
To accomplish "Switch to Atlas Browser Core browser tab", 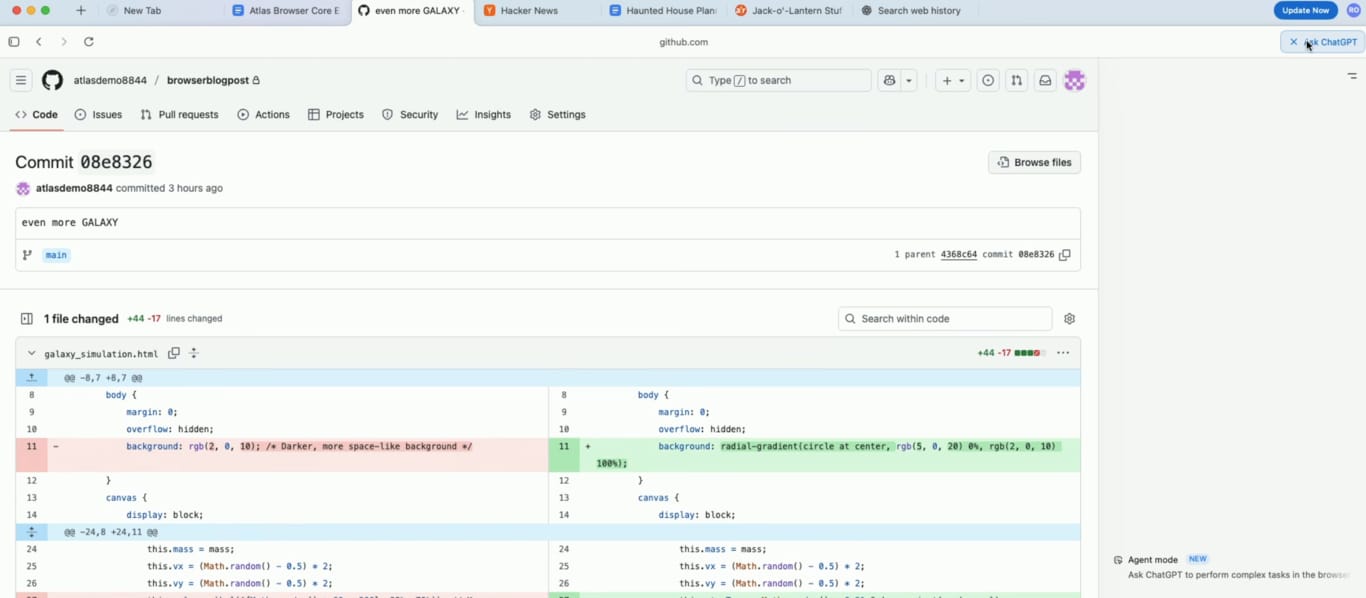I will coord(288,11).
